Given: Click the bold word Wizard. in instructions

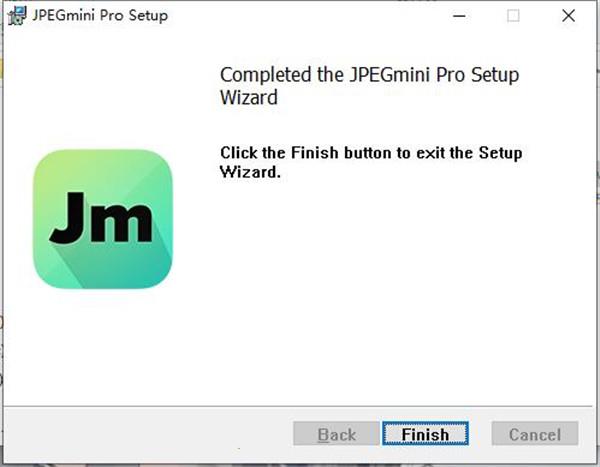Looking at the screenshot, I should (250, 172).
